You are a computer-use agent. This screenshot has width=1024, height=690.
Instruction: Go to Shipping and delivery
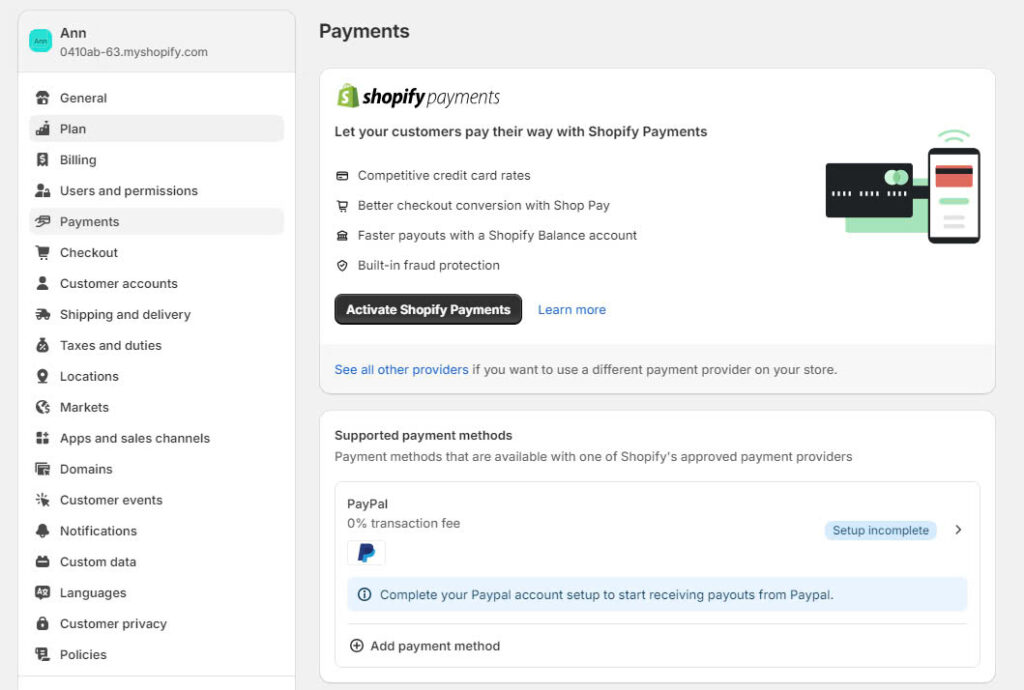(157, 315)
